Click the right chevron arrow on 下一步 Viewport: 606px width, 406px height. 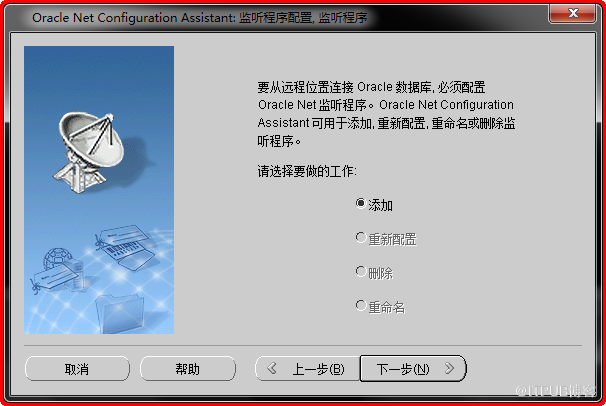[449, 368]
